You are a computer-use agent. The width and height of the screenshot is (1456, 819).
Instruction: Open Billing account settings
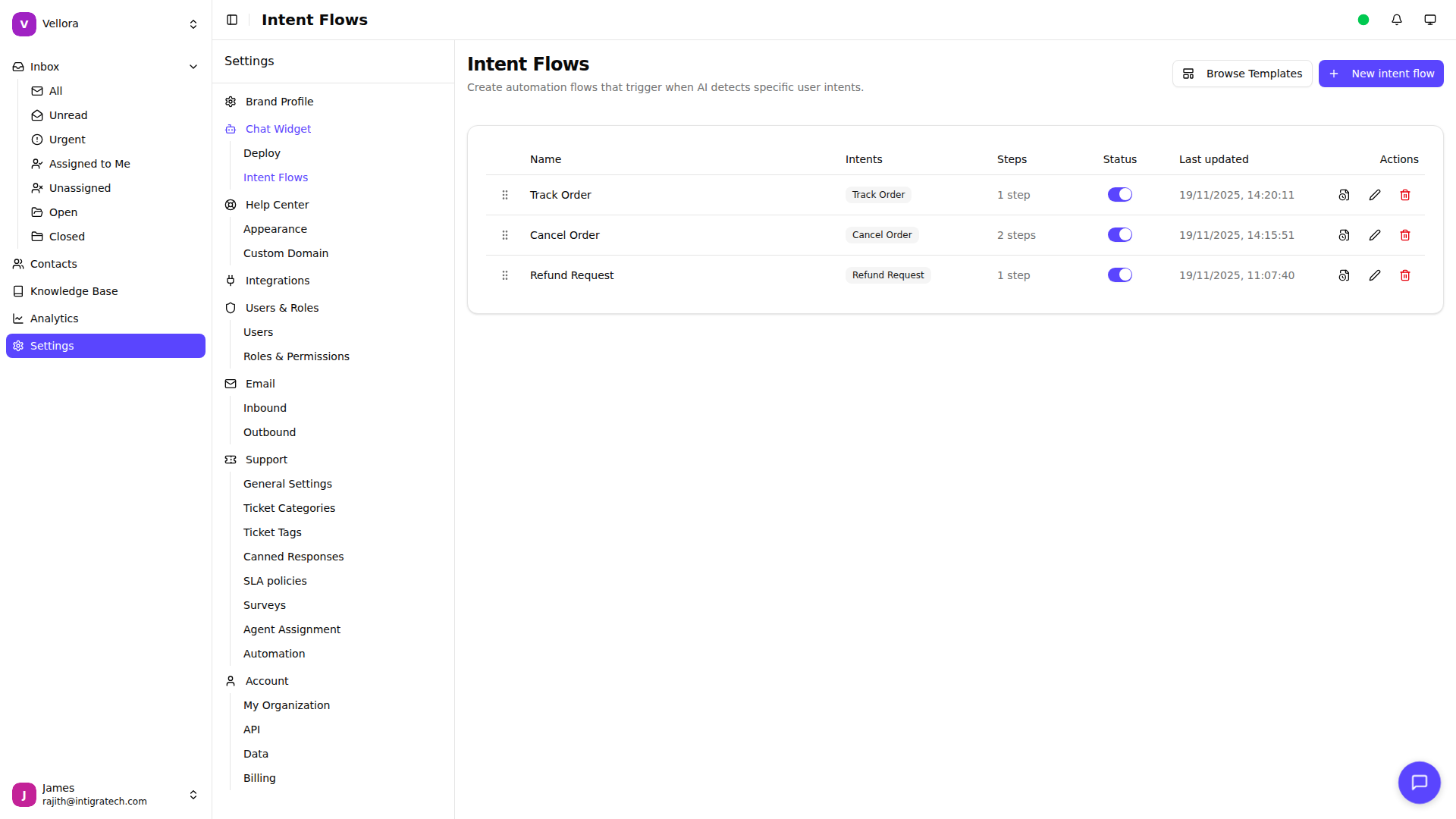pyautogui.click(x=259, y=778)
